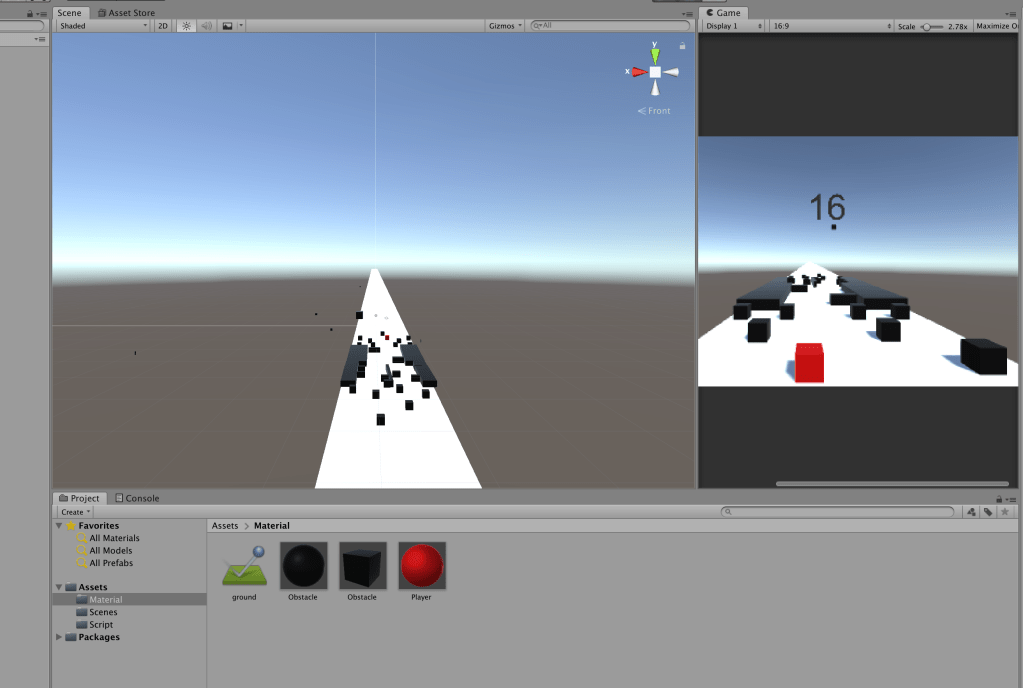Open the Gizmos dropdown
1023x688 pixels.
click(x=505, y=26)
